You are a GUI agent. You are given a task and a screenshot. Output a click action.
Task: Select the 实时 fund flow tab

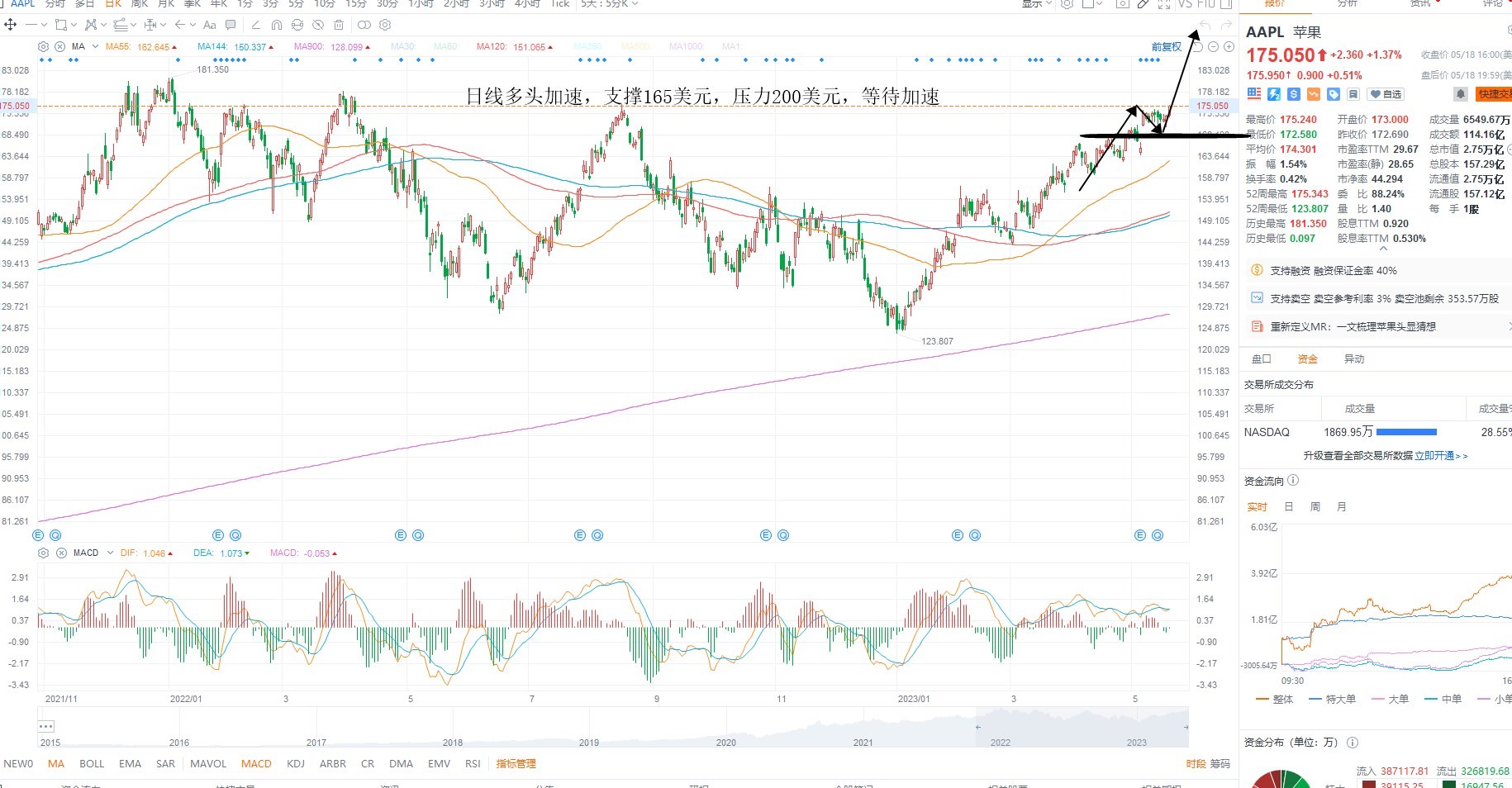pos(1257,507)
